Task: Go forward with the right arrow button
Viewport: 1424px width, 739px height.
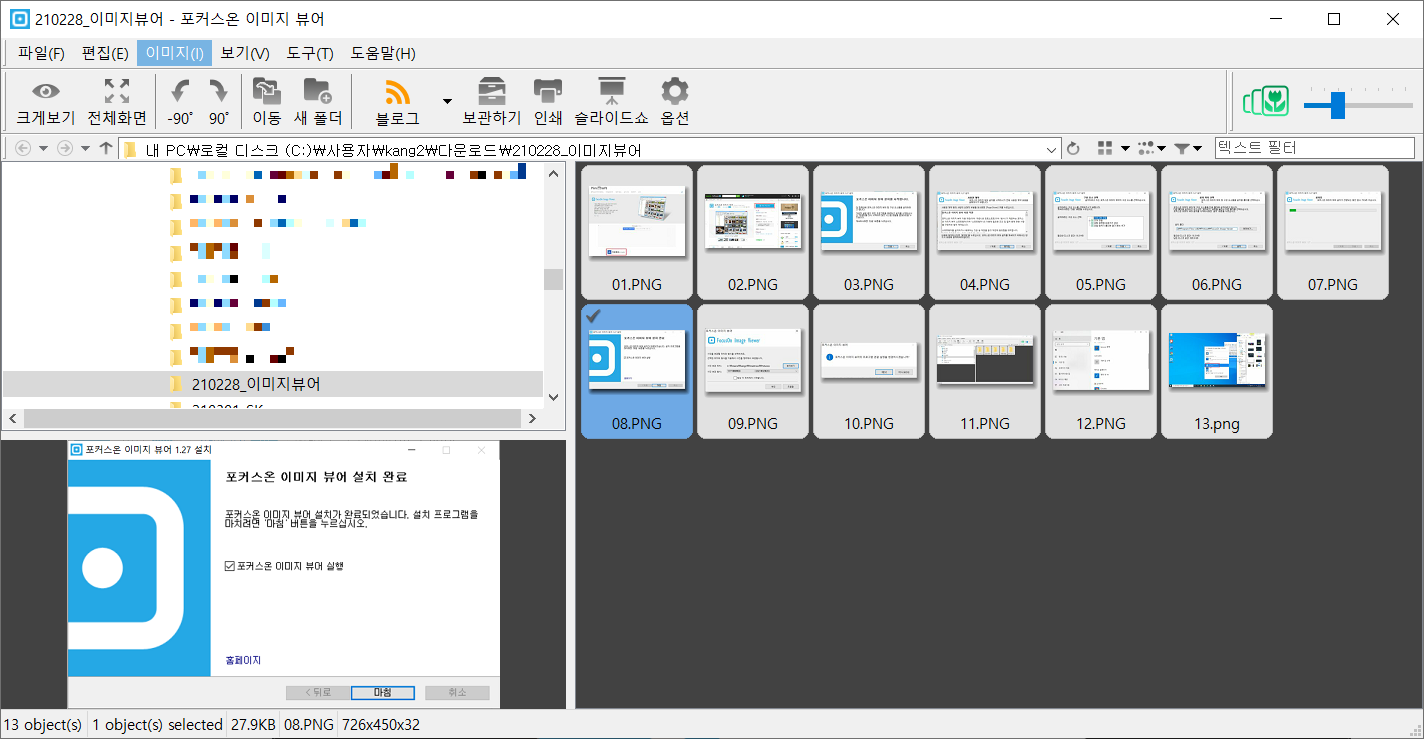Action: (x=65, y=148)
